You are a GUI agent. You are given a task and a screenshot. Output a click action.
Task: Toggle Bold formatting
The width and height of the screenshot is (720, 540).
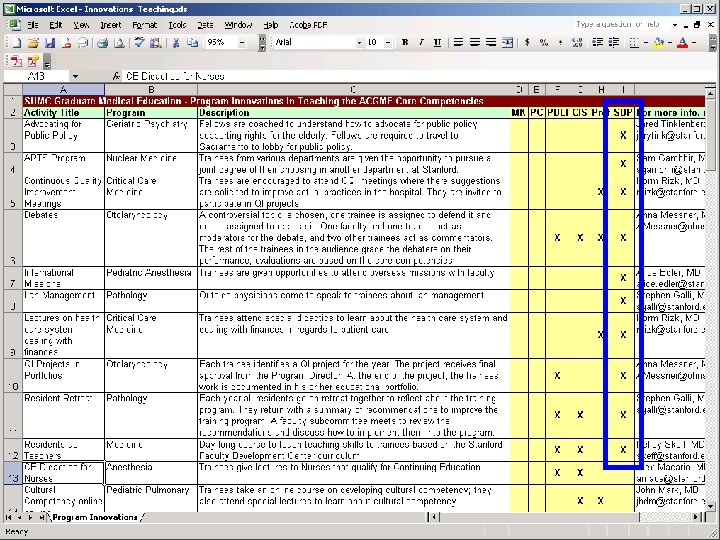405,43
